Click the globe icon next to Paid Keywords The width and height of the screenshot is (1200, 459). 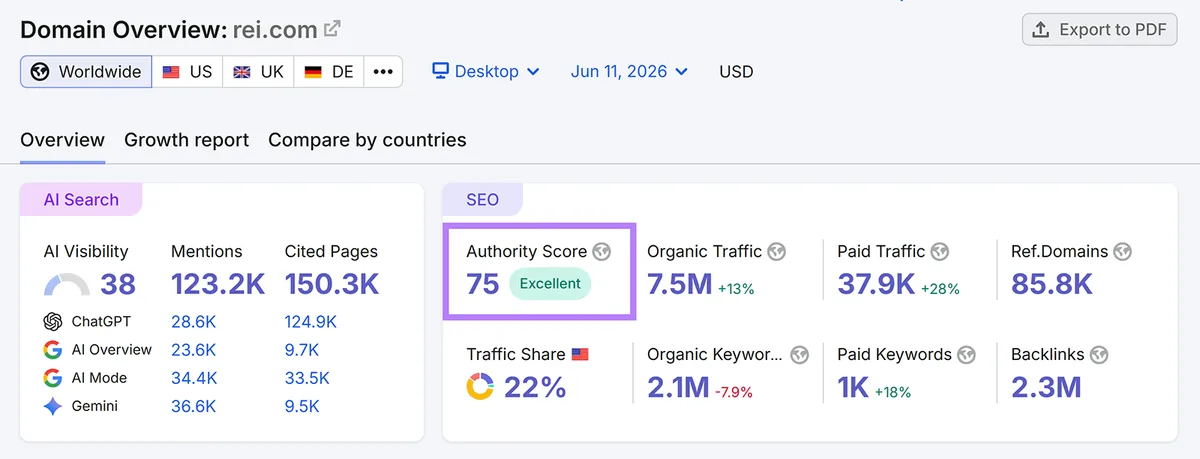(x=966, y=354)
